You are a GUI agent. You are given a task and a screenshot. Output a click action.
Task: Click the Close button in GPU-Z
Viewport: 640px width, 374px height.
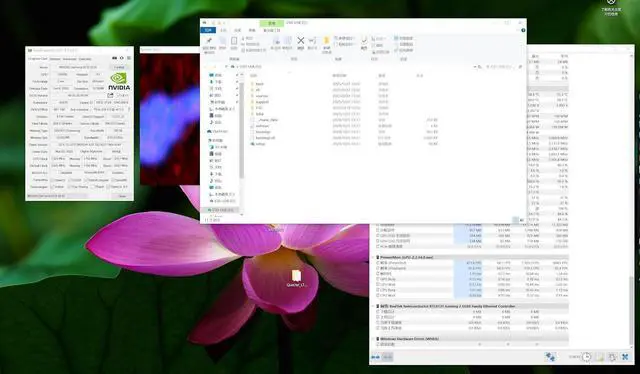(x=122, y=196)
